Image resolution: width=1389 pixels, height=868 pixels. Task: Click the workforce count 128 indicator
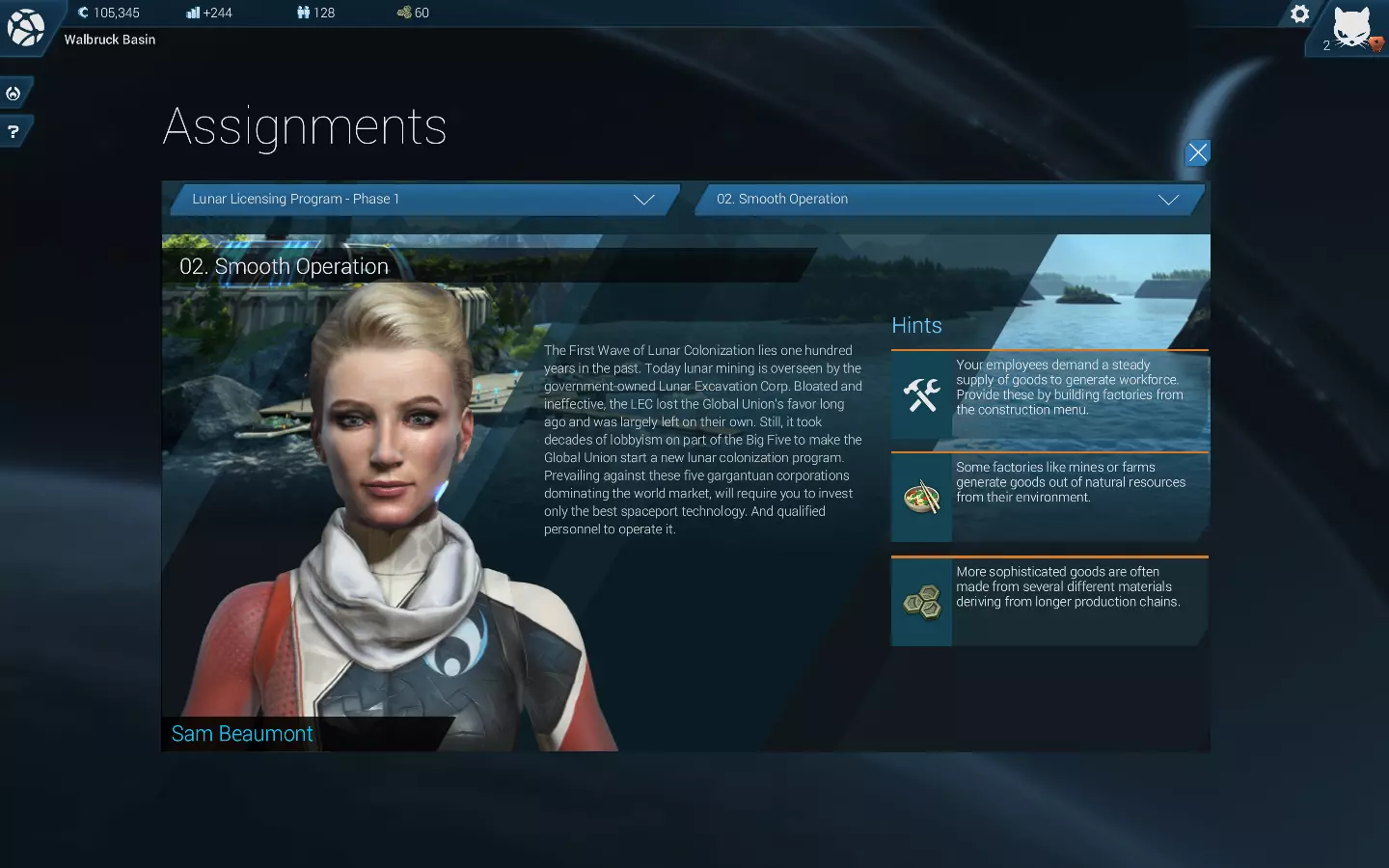click(x=316, y=13)
